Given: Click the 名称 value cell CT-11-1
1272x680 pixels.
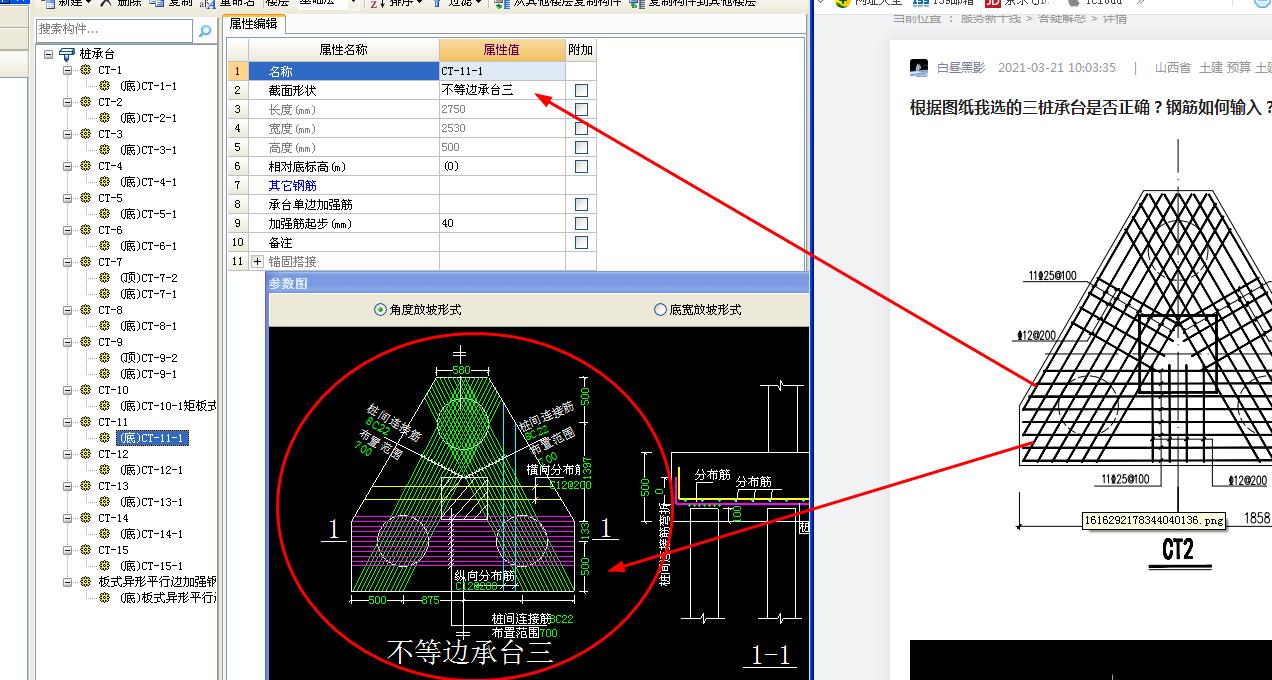Looking at the screenshot, I should (x=502, y=71).
